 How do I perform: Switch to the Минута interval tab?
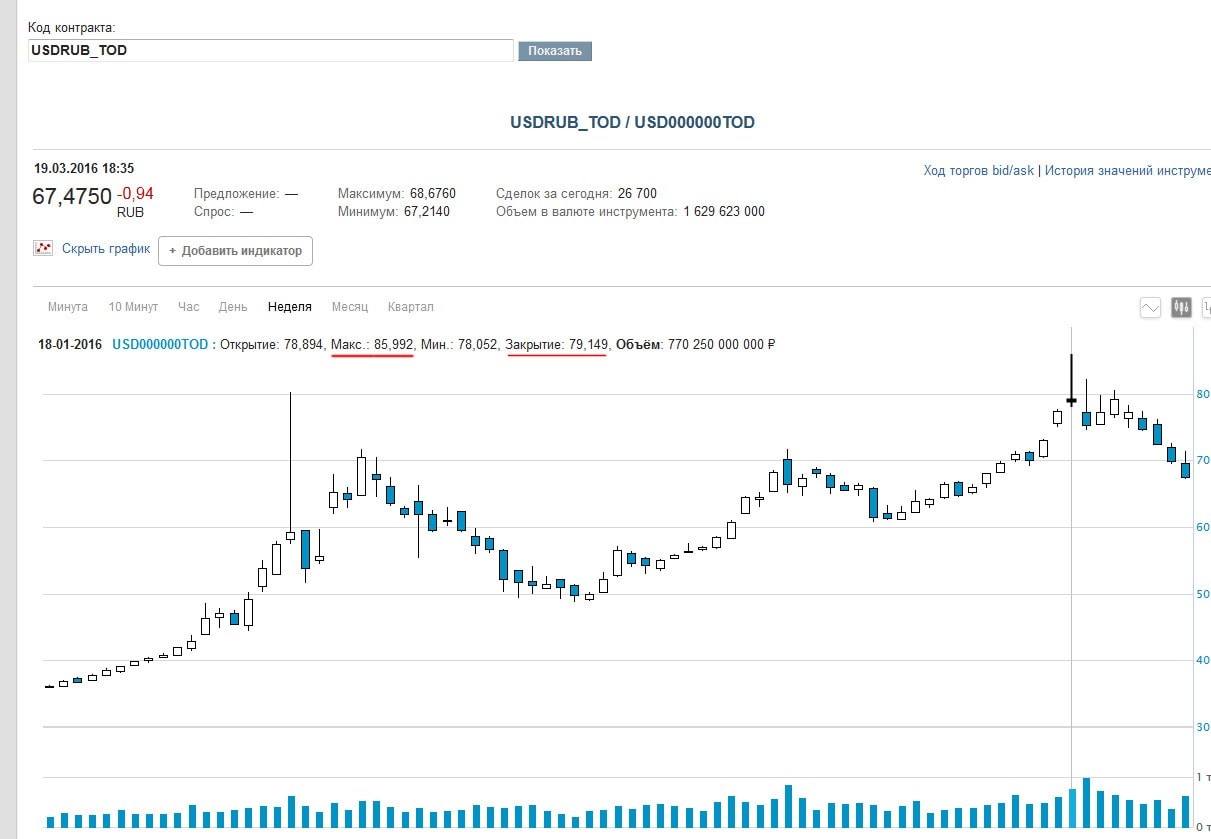68,307
